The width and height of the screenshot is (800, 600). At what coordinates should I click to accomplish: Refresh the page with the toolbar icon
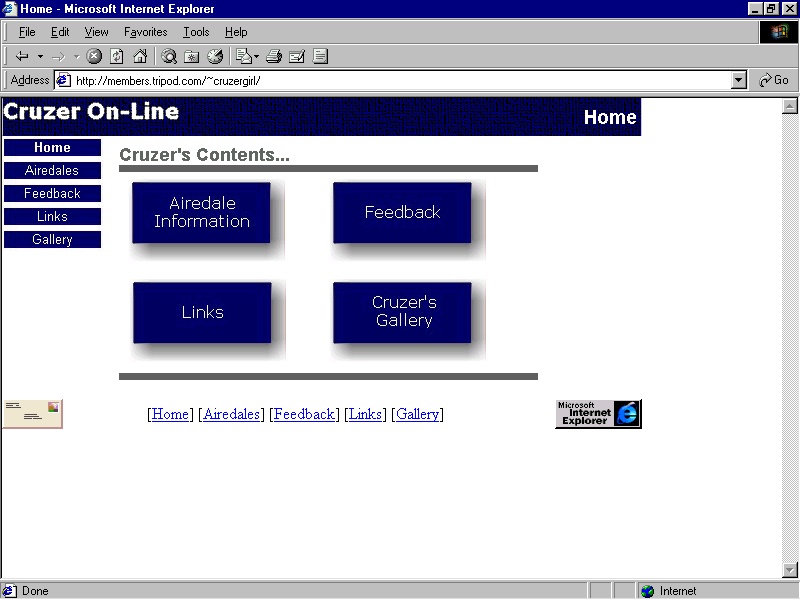117,56
